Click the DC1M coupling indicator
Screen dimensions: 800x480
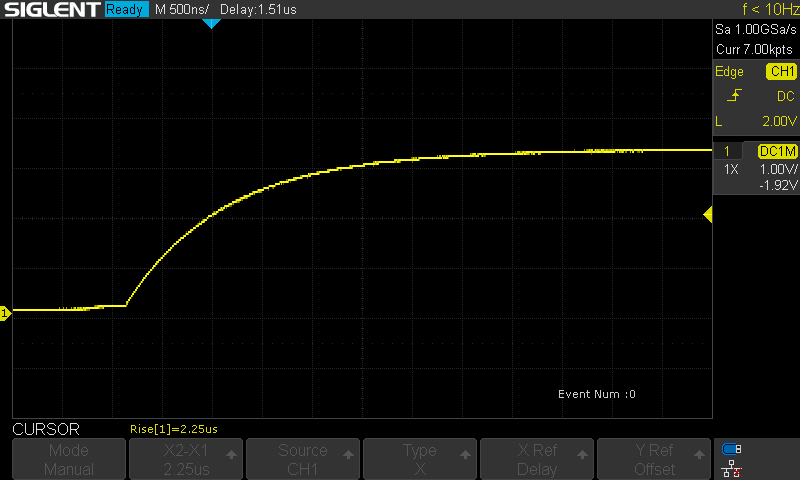tap(777, 151)
